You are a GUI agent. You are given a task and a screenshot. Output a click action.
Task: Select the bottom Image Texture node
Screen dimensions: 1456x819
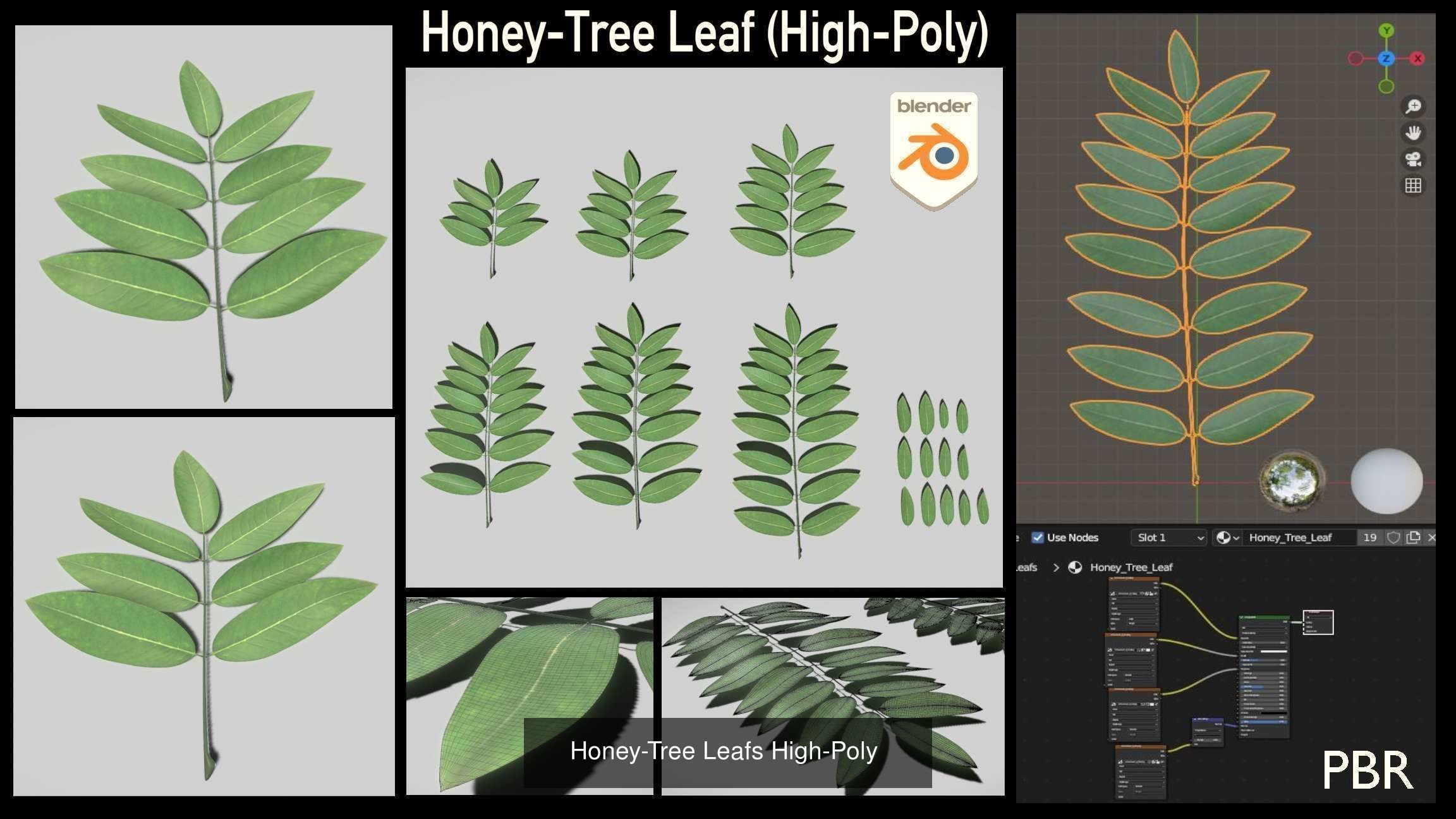1141,772
